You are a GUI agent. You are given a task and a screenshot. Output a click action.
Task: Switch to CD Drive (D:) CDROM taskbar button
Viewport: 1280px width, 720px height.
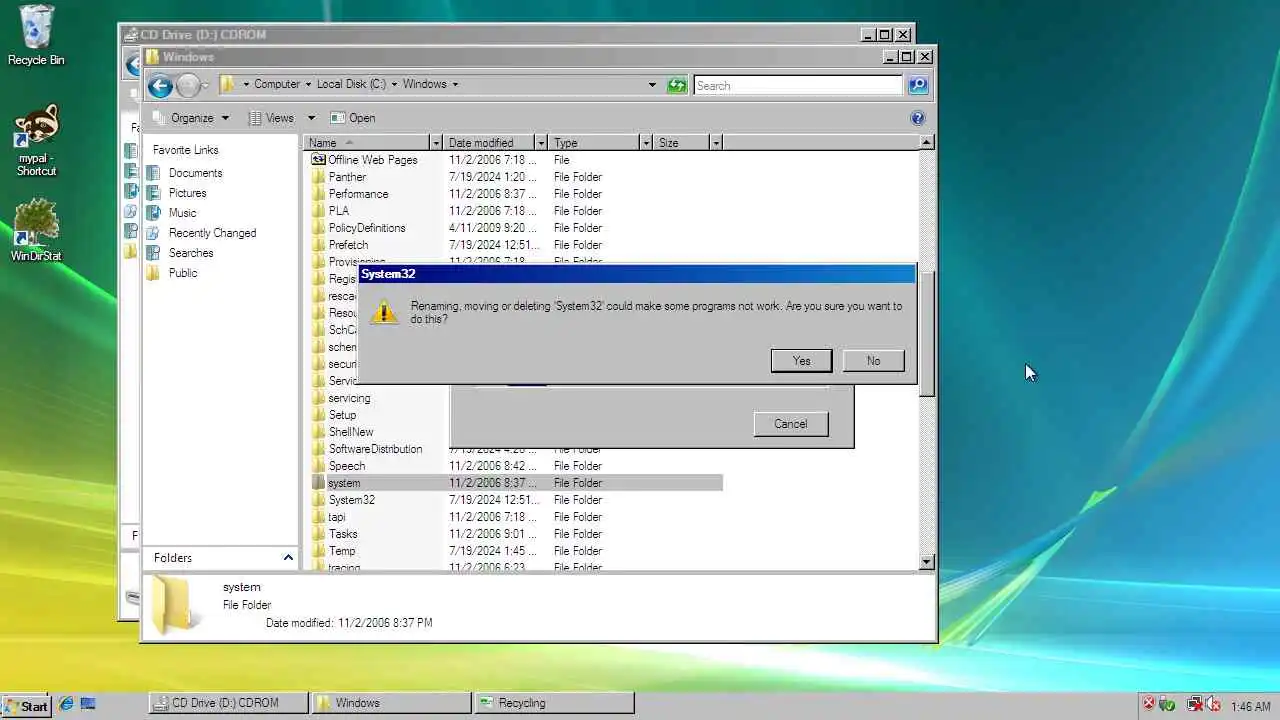coord(228,703)
